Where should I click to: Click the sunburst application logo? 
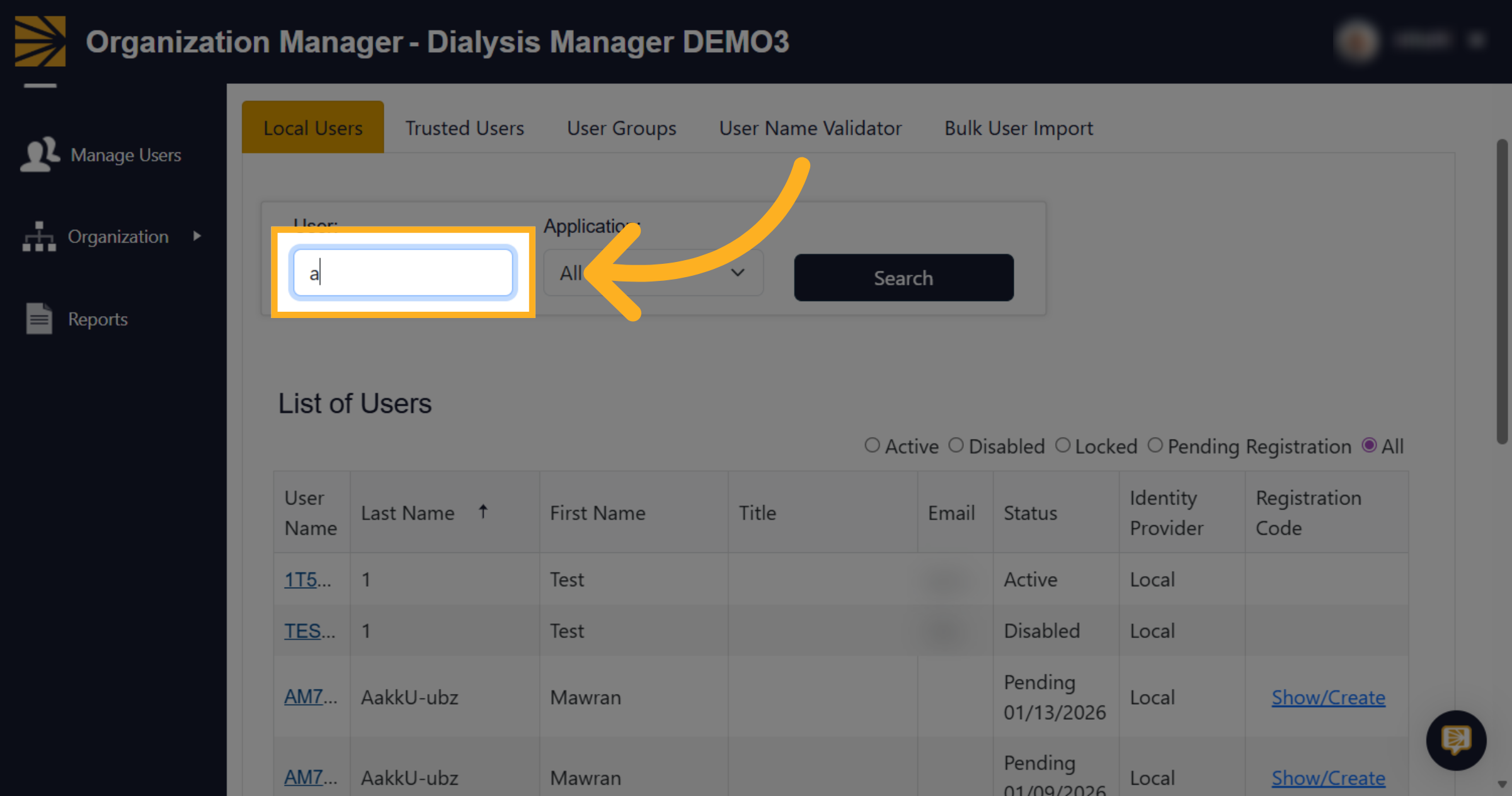40,41
